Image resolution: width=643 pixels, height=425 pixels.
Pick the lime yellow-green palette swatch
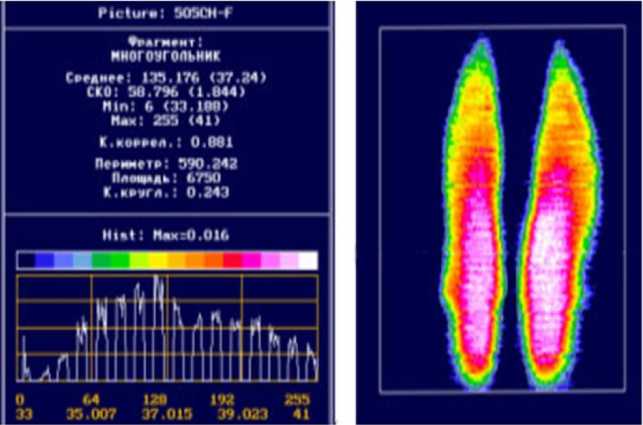point(139,260)
